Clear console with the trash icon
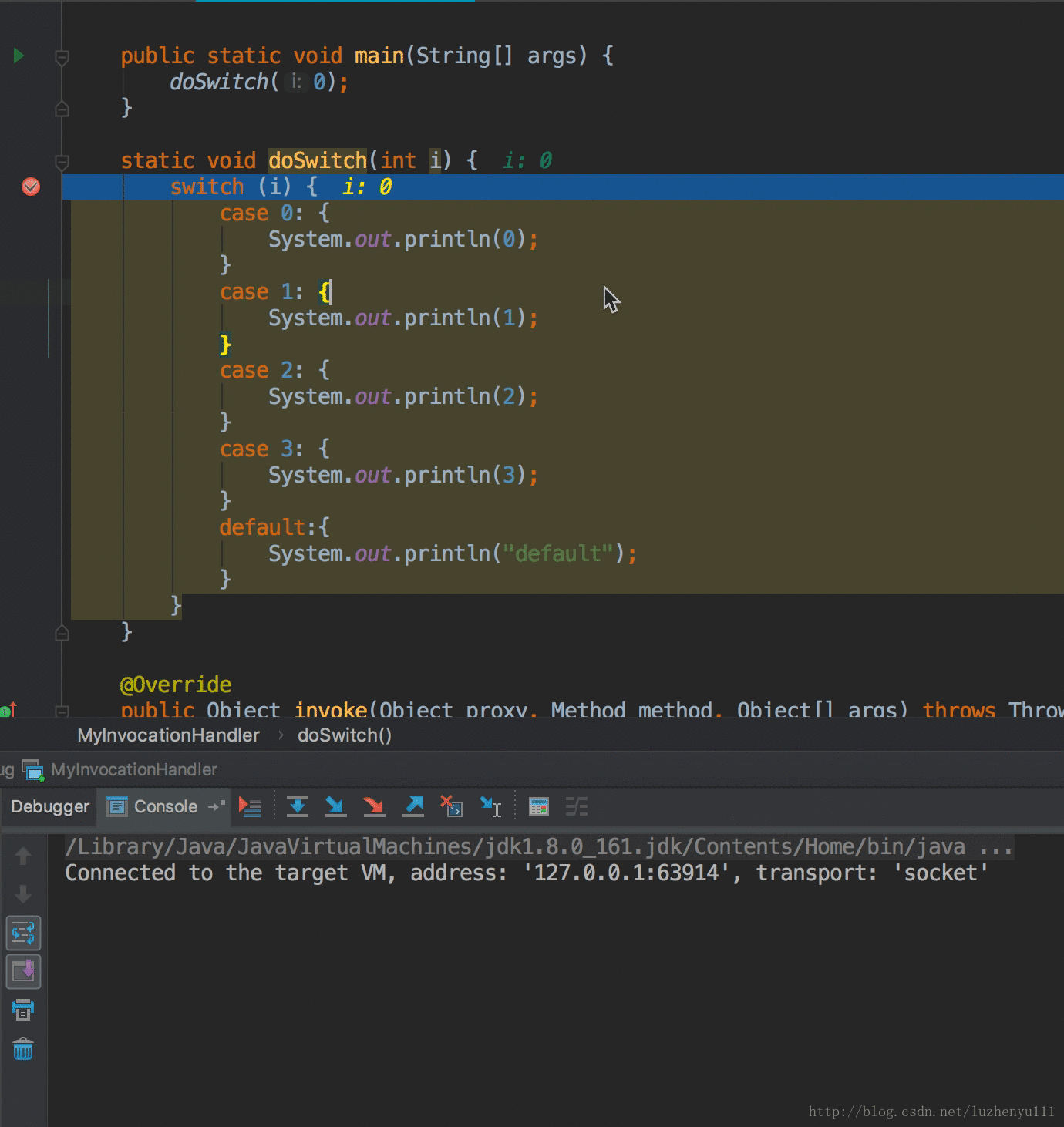 tap(23, 1049)
